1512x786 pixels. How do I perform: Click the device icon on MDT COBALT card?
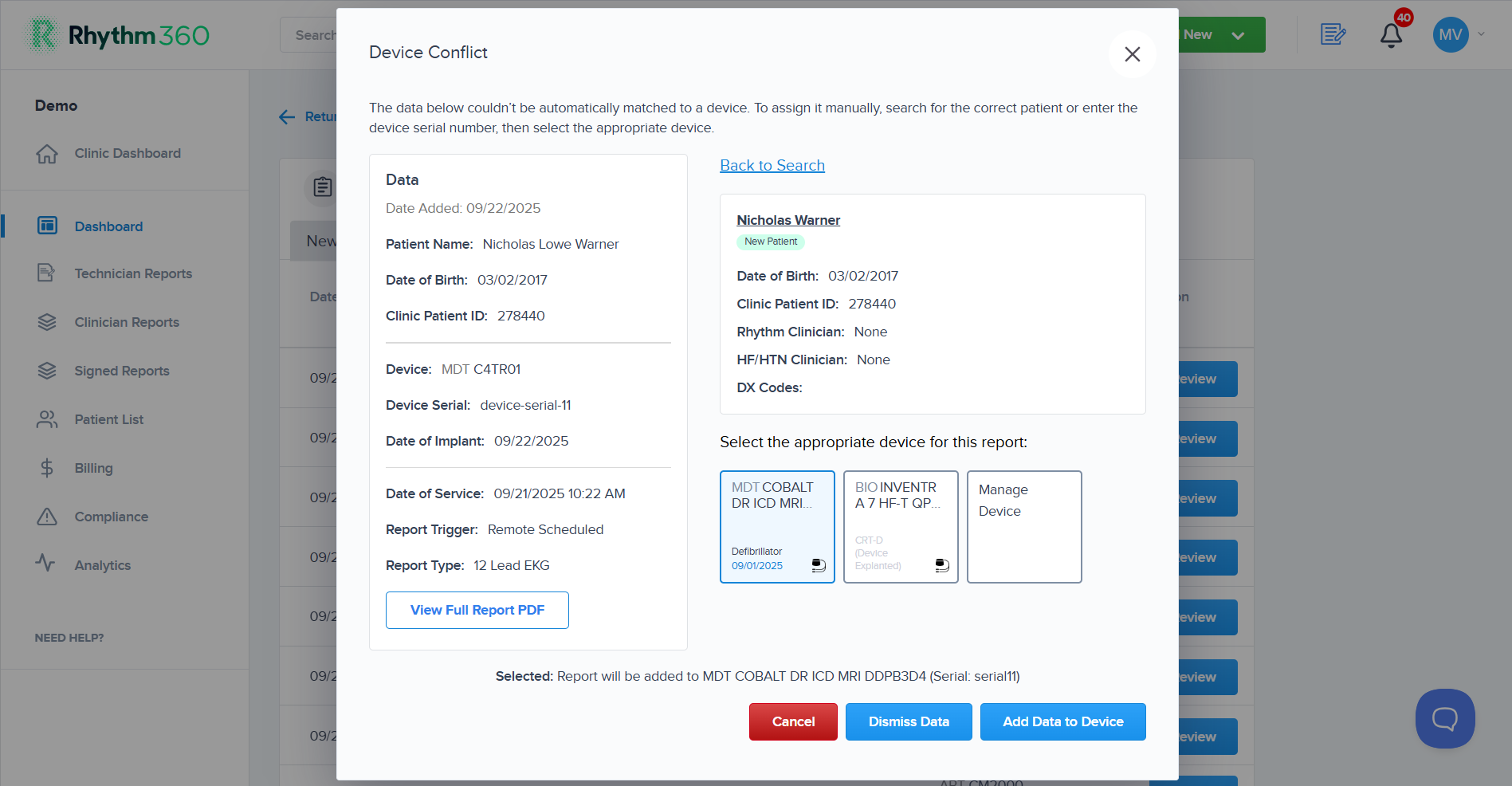pyautogui.click(x=819, y=565)
